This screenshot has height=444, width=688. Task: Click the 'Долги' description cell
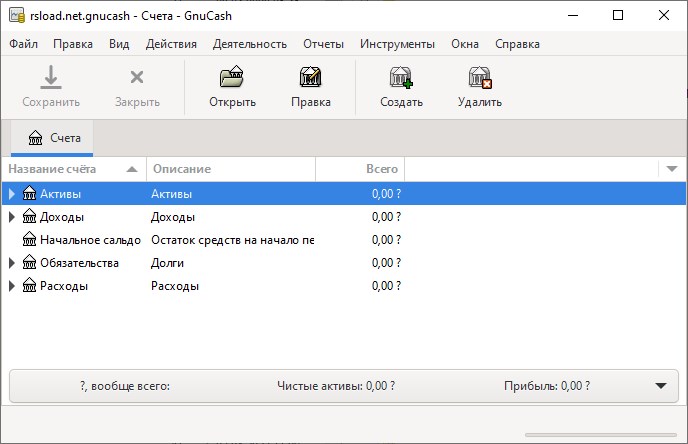(167, 263)
